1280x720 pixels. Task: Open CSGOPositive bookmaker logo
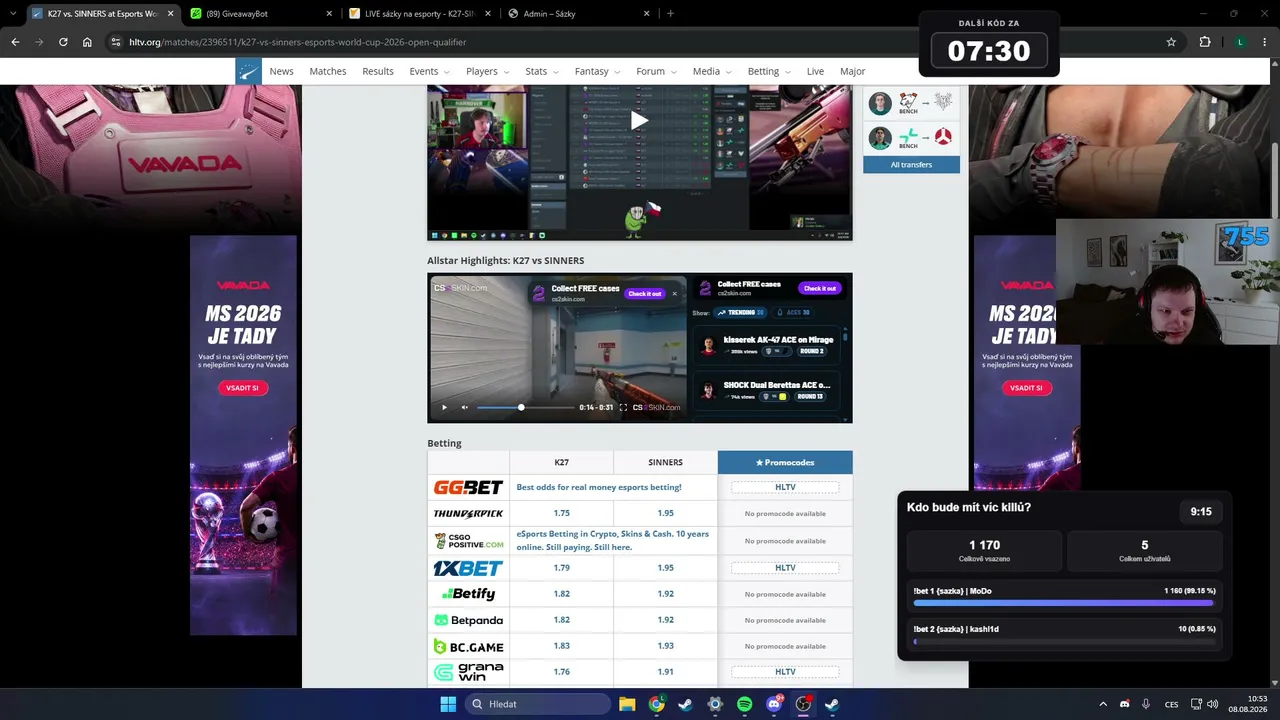[x=468, y=541]
